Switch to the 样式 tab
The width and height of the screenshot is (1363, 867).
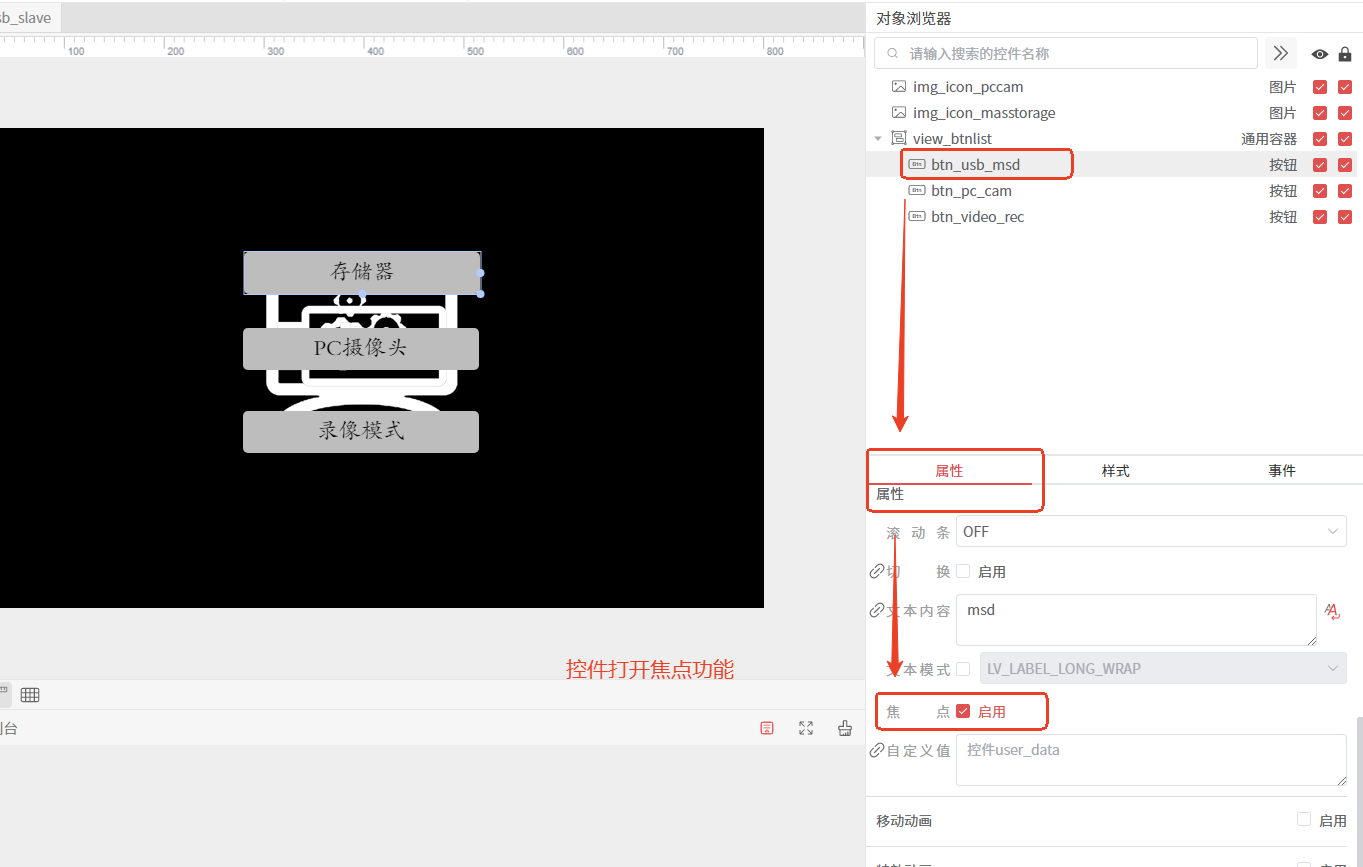(1115, 470)
